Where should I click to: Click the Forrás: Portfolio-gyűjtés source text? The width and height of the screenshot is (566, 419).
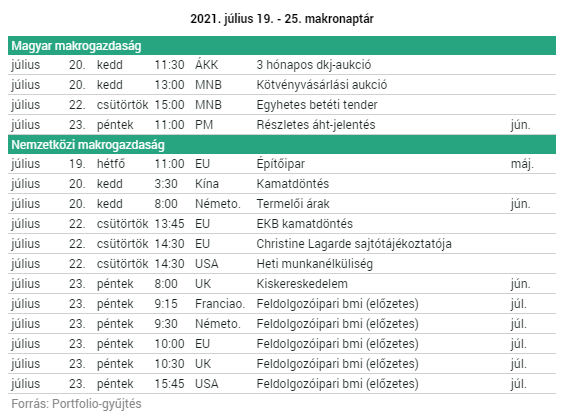pos(76,404)
